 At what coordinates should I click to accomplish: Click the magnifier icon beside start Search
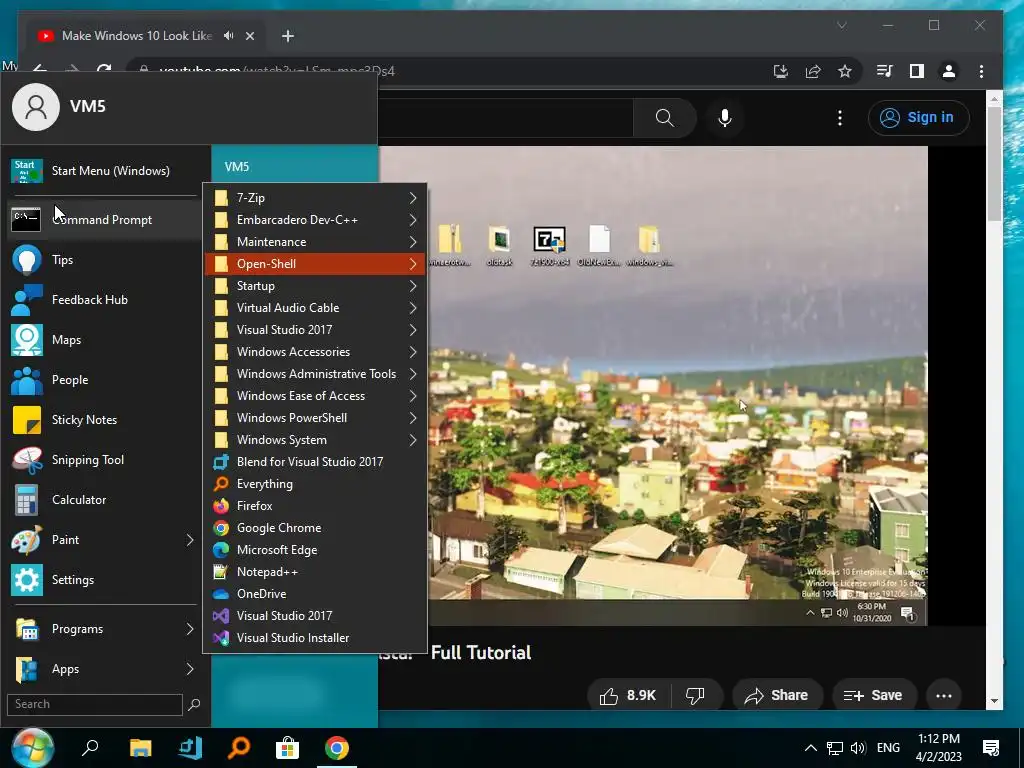point(194,705)
